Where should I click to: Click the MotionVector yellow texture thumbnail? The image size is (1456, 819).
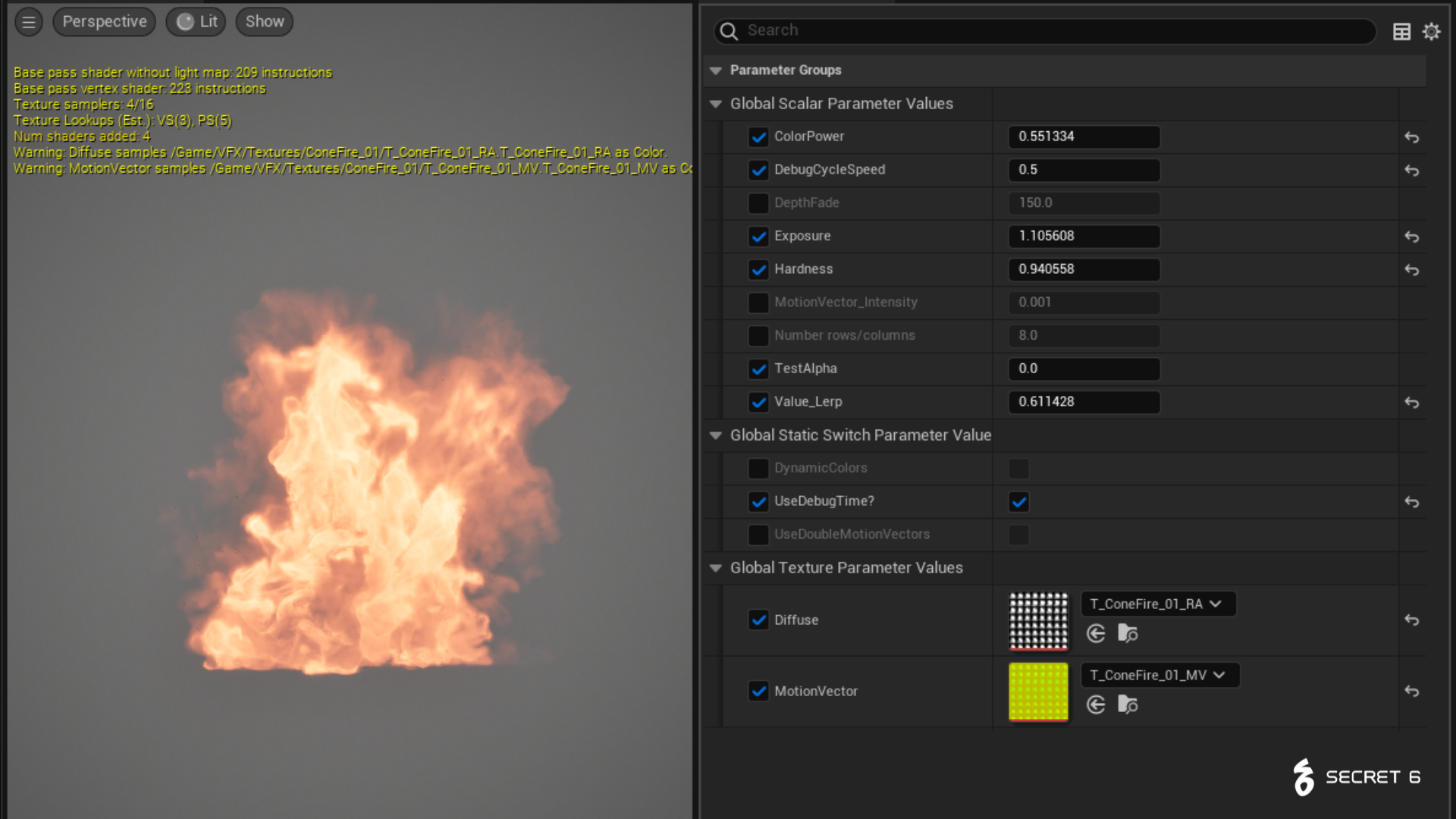click(x=1038, y=692)
